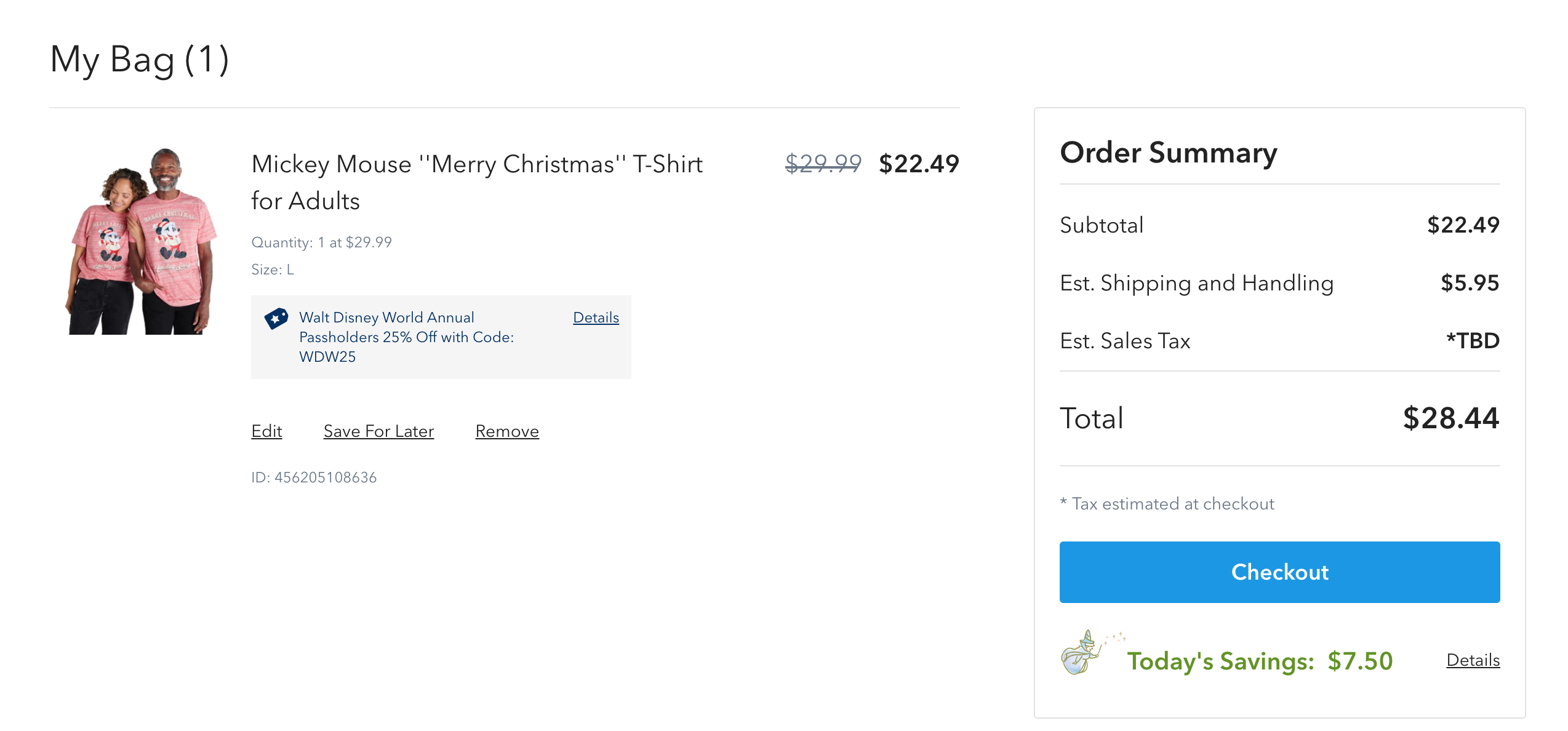
Task: Remove the T-Shirt from the bag
Action: coord(507,431)
